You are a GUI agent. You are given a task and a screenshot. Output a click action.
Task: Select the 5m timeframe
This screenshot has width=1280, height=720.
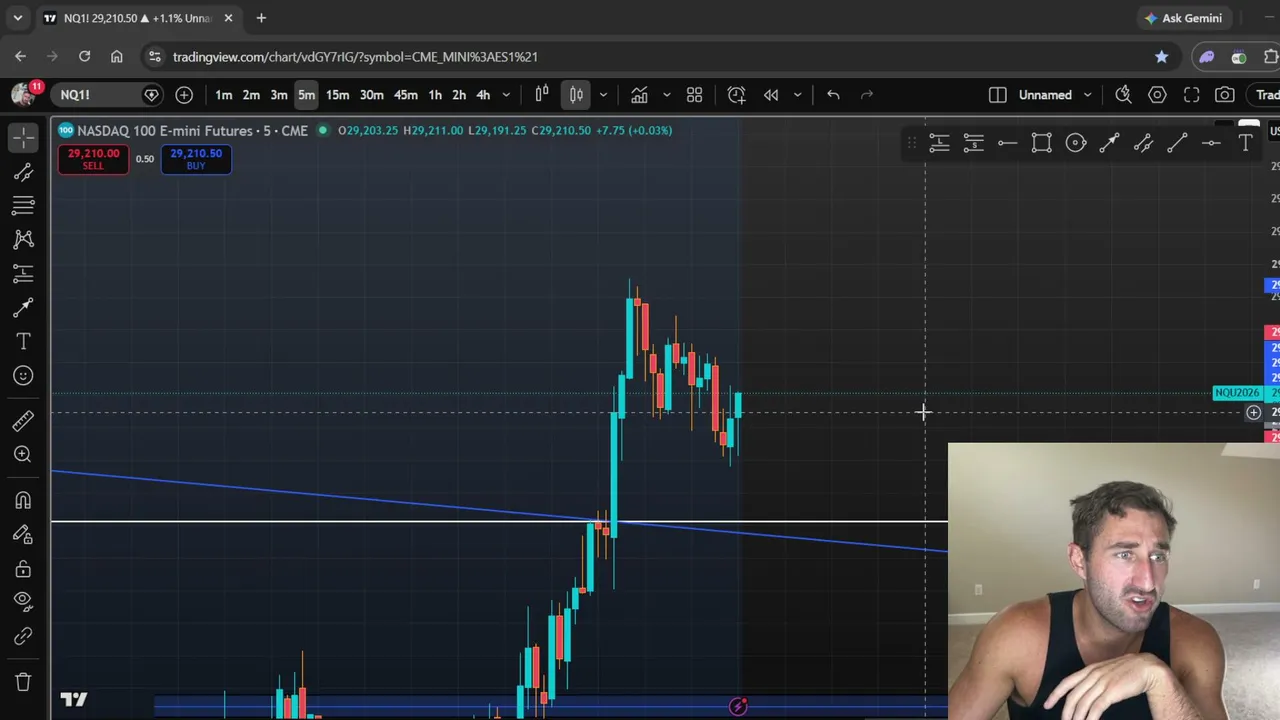(306, 95)
